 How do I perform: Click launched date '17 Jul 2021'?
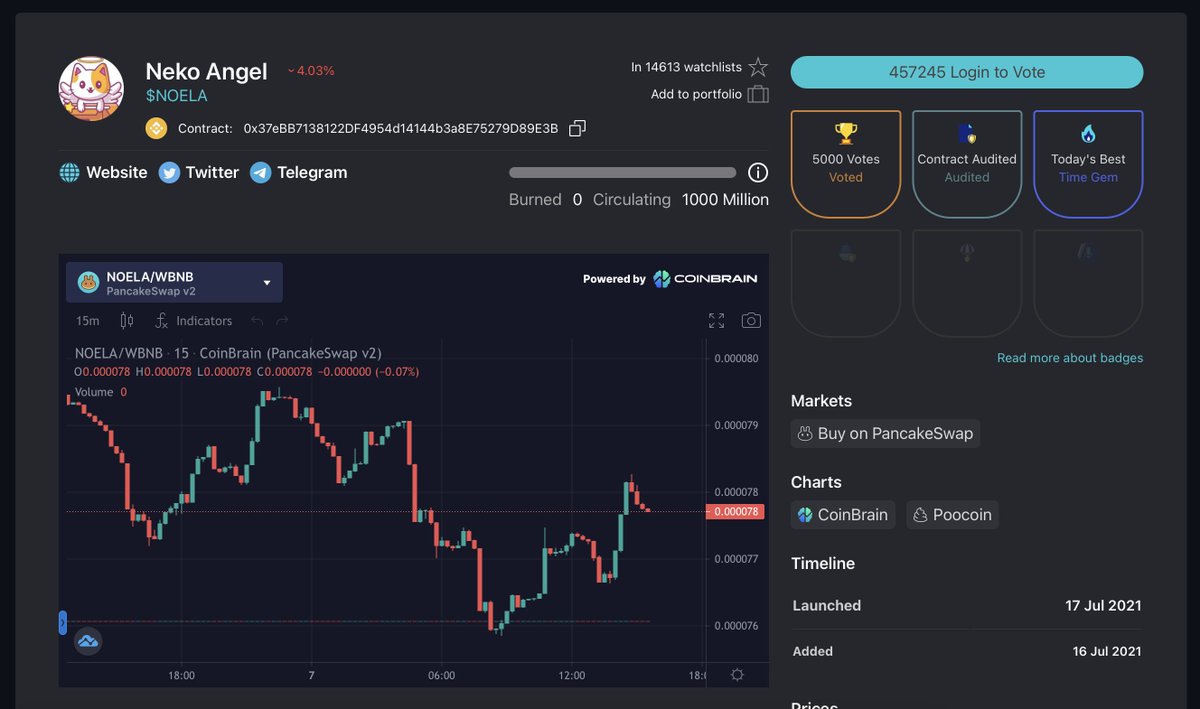point(1103,605)
